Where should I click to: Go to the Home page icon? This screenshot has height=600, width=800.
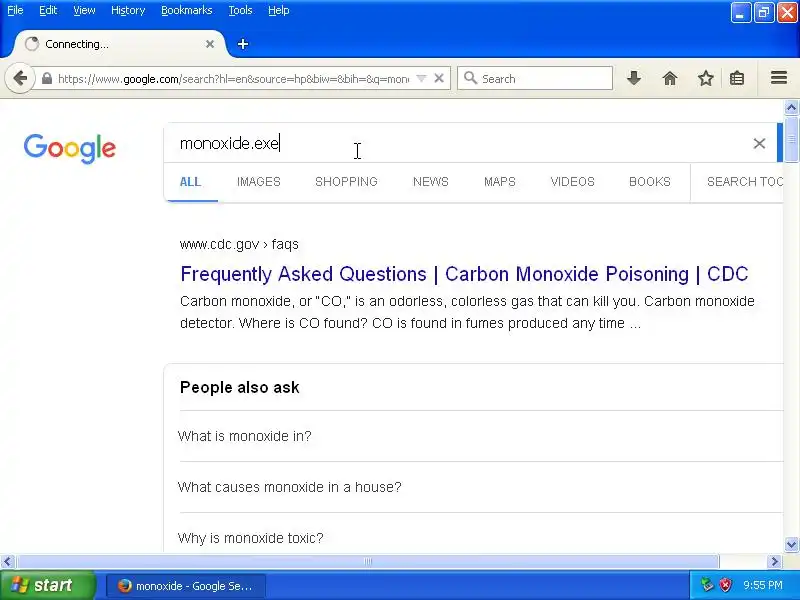click(669, 79)
